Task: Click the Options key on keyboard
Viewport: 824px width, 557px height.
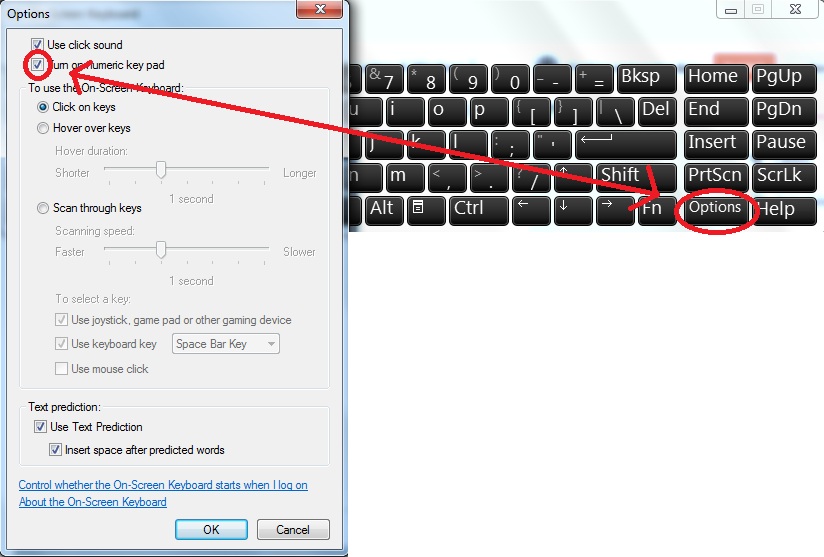Action: (715, 208)
